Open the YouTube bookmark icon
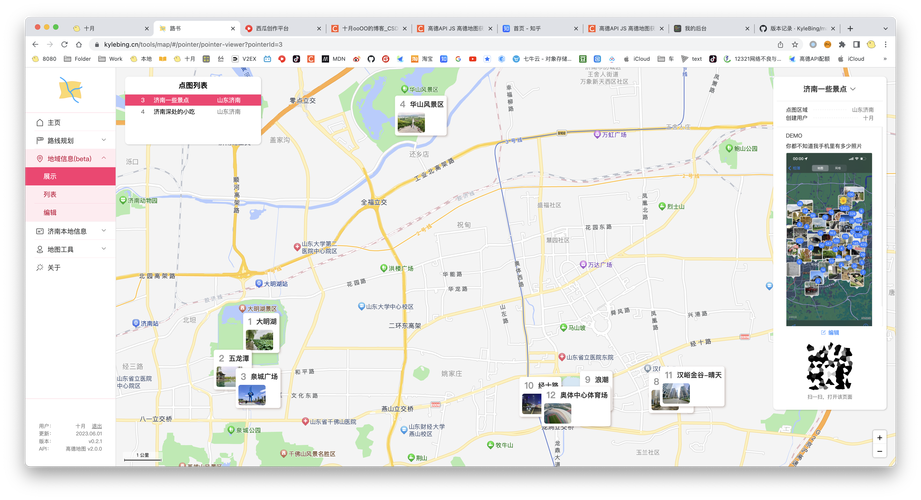Screen dimensions: 921x500 [x=472, y=59]
